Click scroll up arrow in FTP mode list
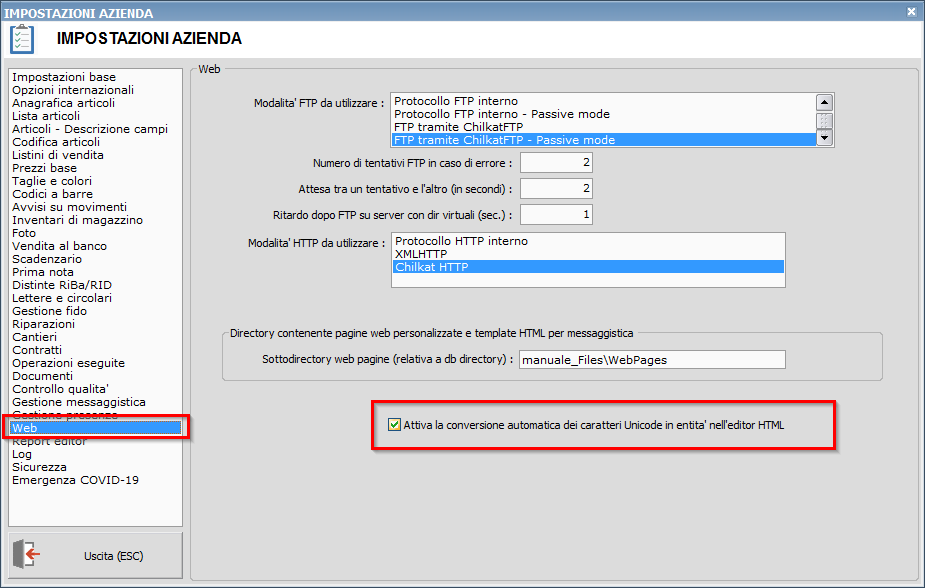The width and height of the screenshot is (925, 588). pos(824,103)
